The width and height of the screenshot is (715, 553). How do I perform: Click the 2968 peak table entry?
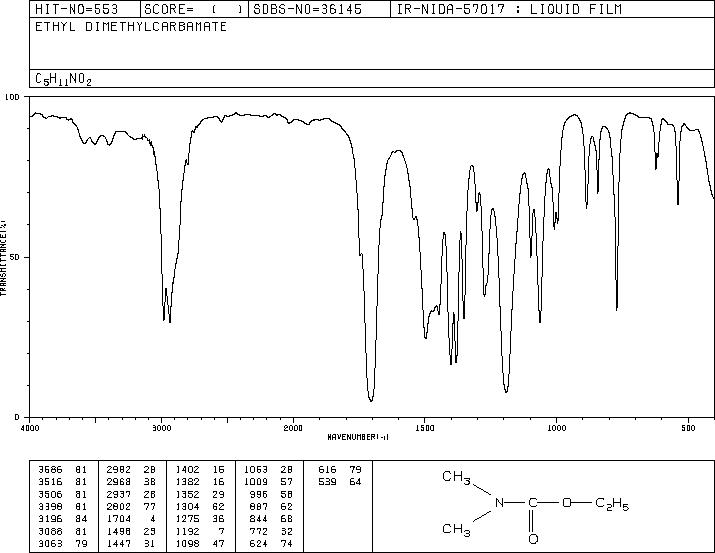(131, 482)
